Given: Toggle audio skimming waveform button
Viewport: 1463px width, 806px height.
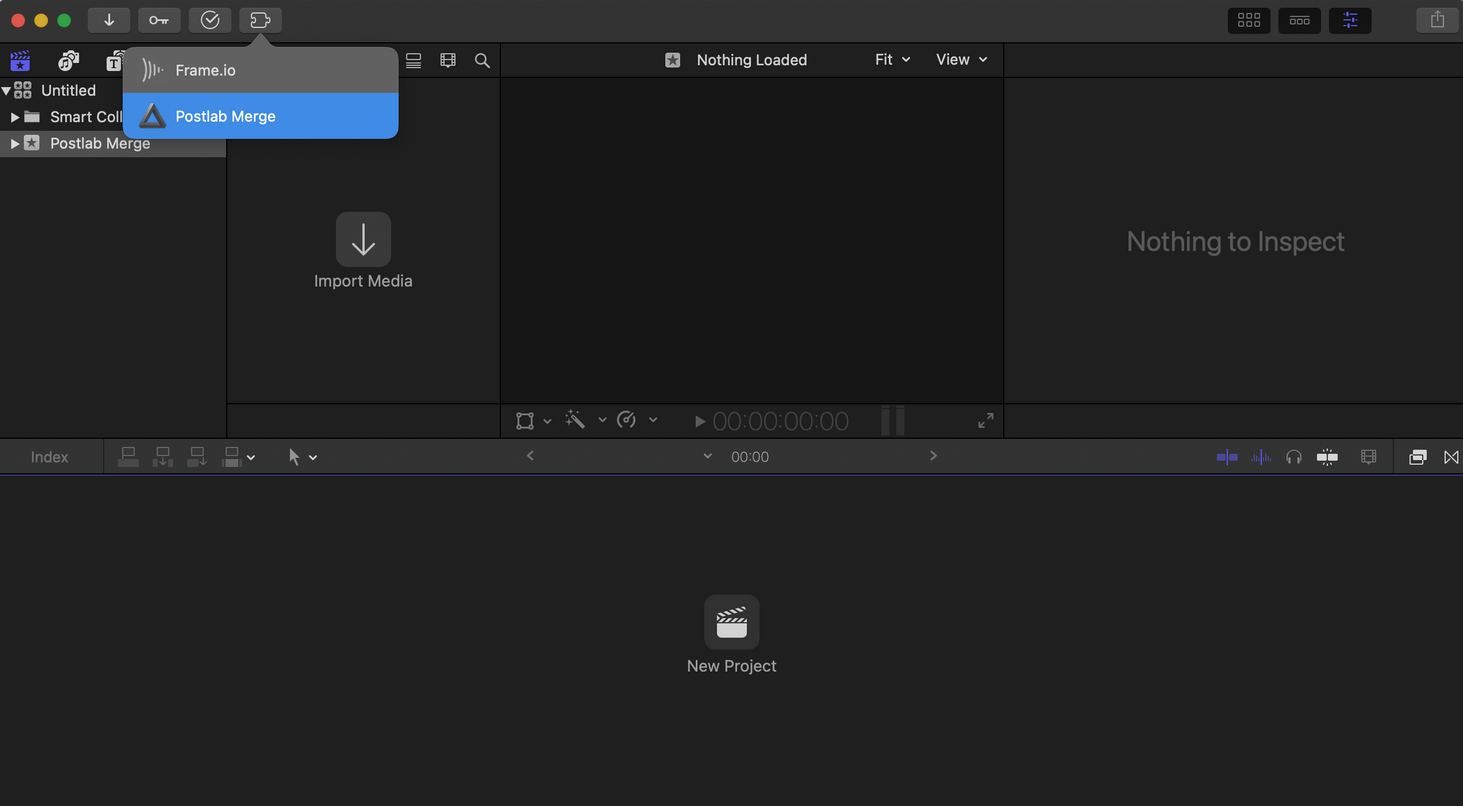Looking at the screenshot, I should tap(1262, 457).
